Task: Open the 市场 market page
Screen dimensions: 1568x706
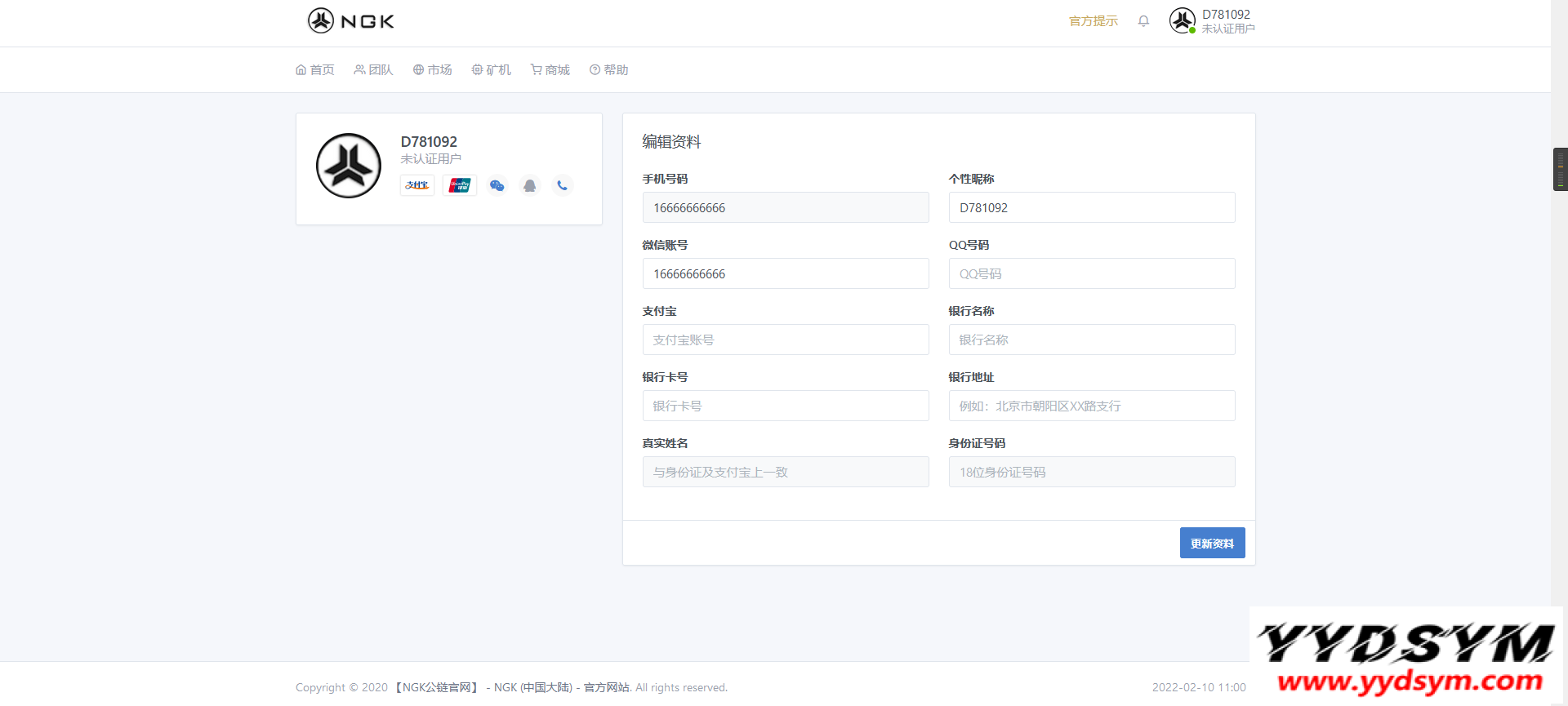Action: point(433,70)
